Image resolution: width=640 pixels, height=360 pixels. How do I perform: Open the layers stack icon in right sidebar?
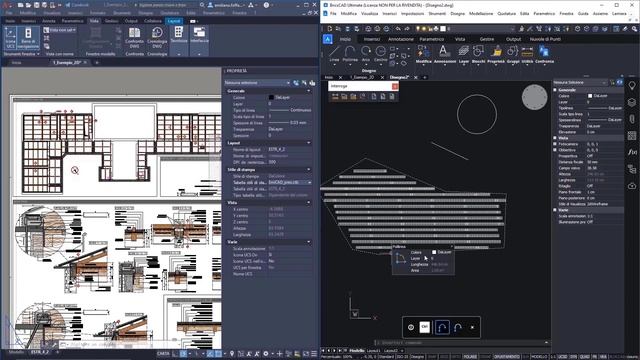(x=632, y=102)
